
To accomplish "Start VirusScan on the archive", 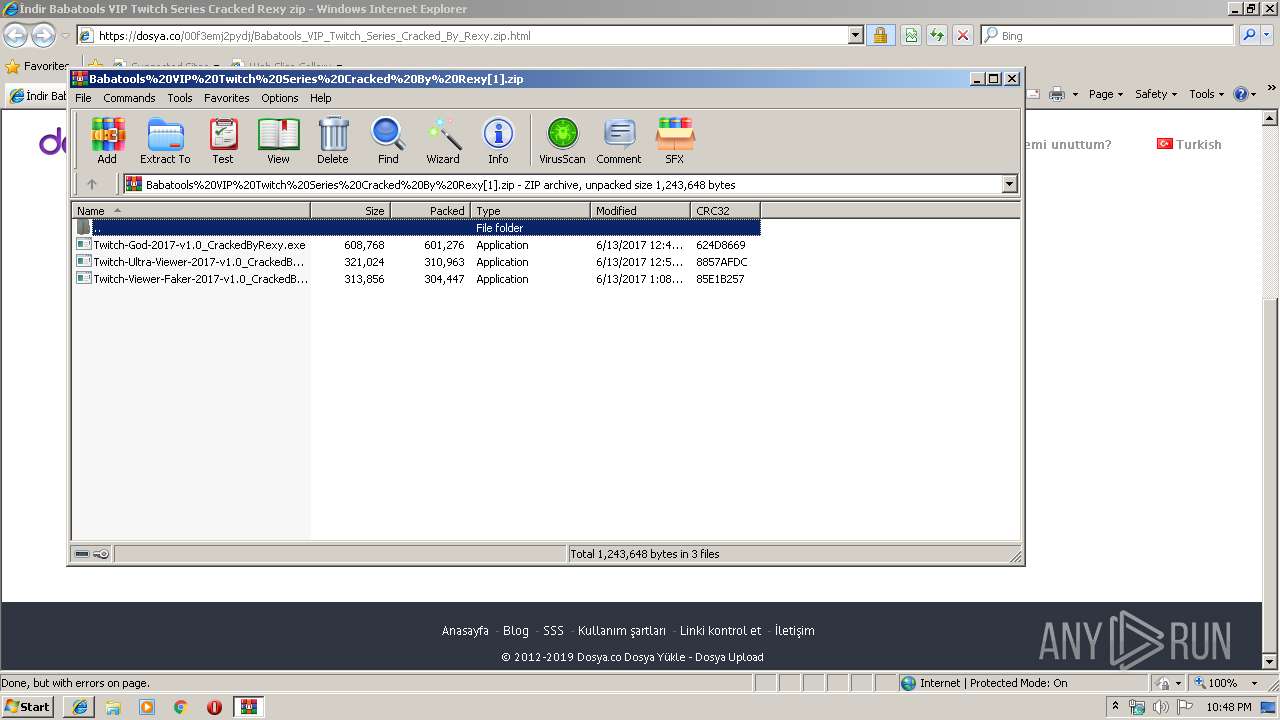I will coord(562,141).
